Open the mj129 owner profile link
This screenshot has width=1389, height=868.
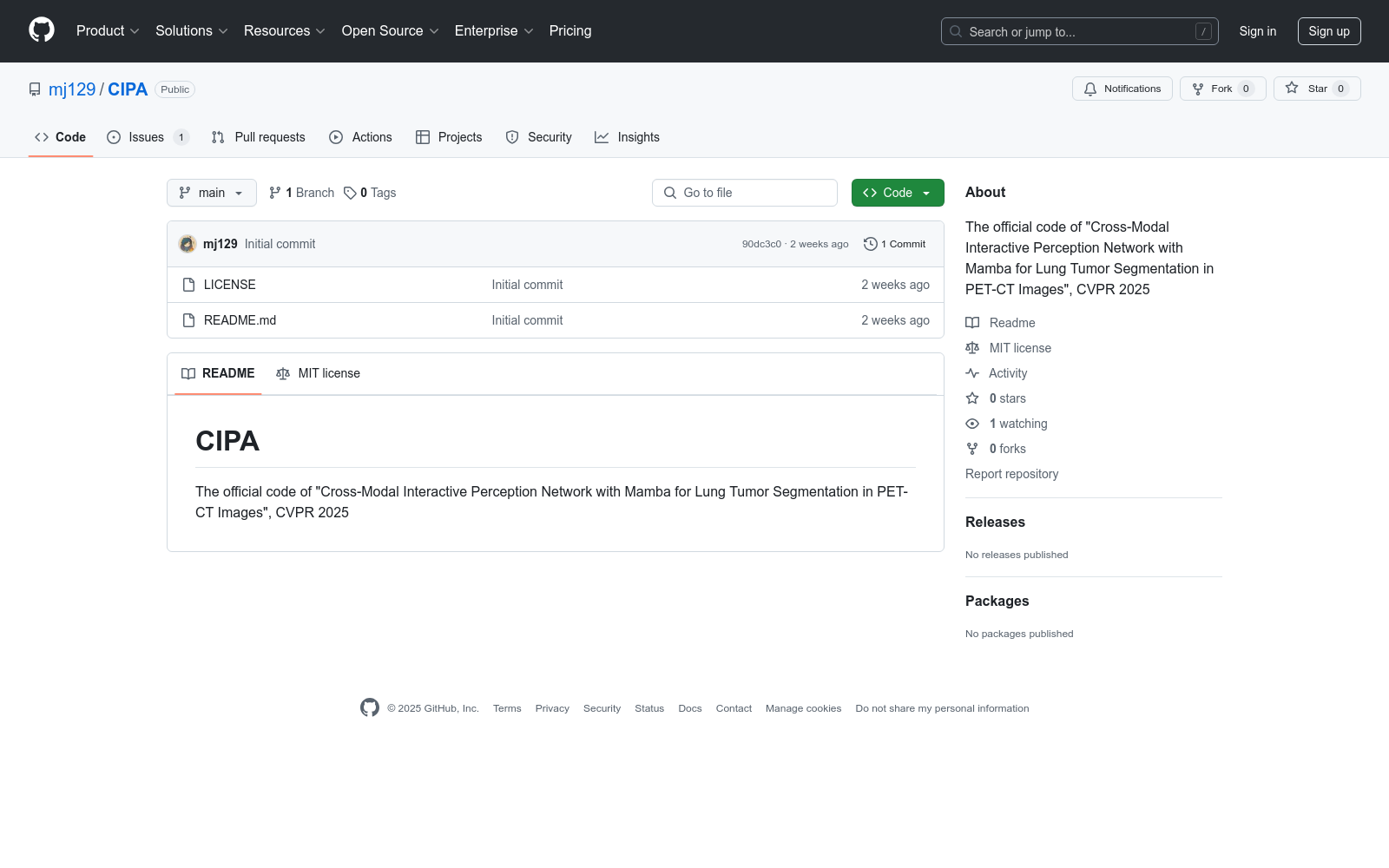pyautogui.click(x=72, y=89)
